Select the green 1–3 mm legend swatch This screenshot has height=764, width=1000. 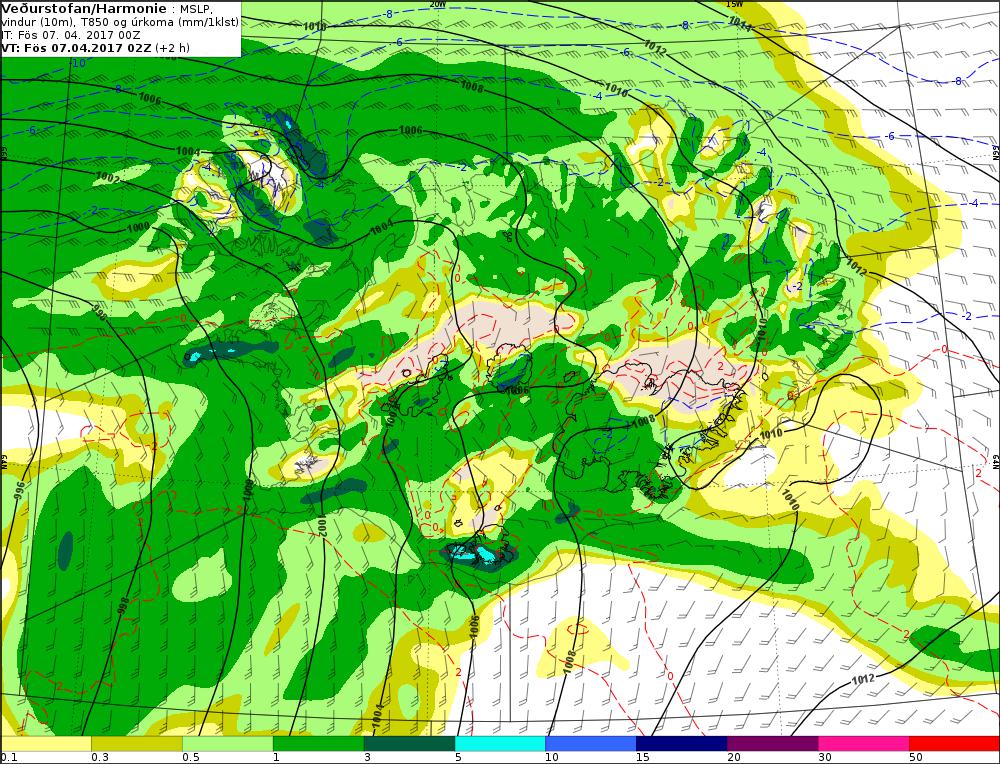coord(318,744)
